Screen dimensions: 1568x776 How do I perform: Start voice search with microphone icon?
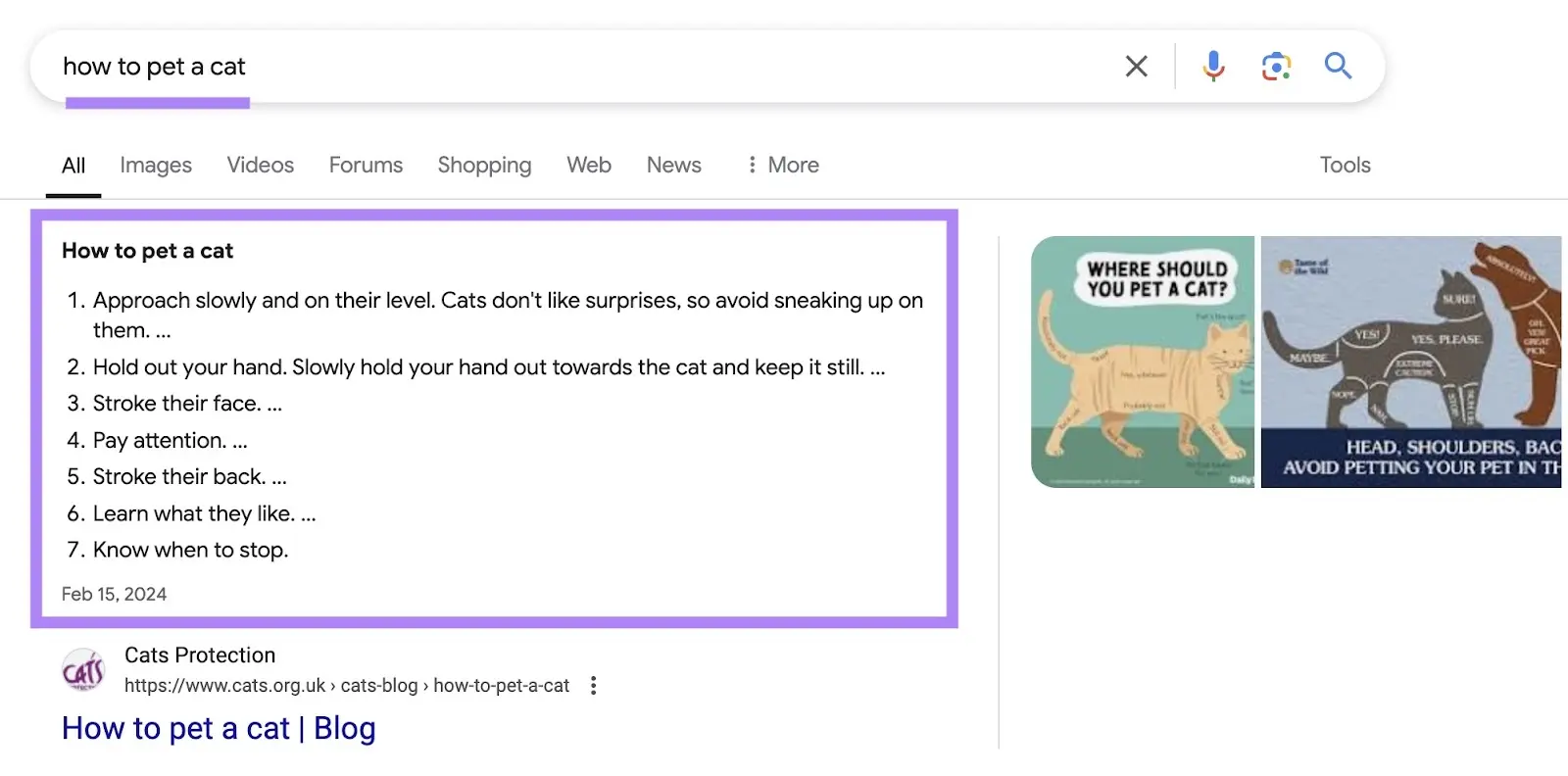(1213, 67)
